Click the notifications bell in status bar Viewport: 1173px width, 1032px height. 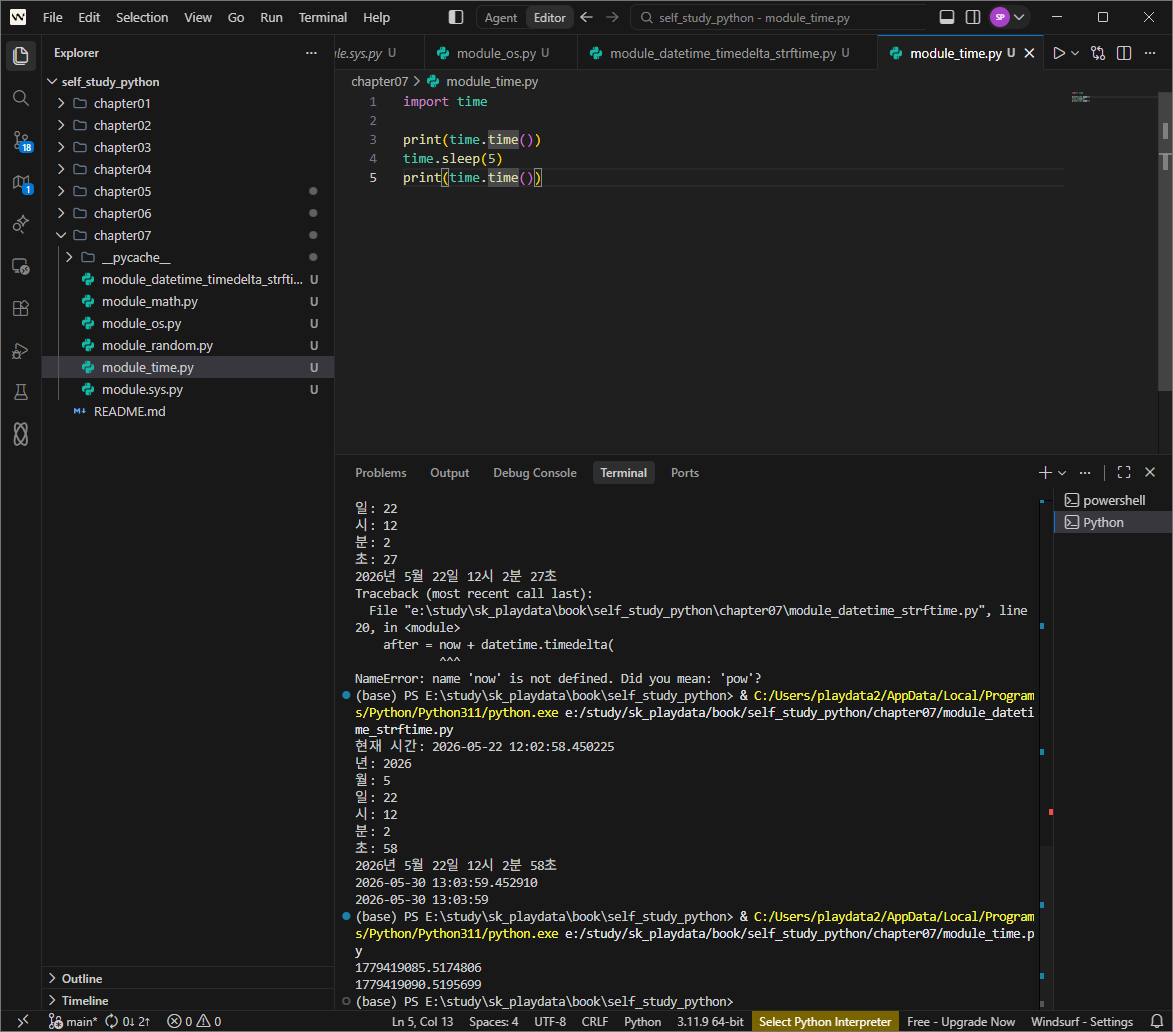coord(1157,1021)
